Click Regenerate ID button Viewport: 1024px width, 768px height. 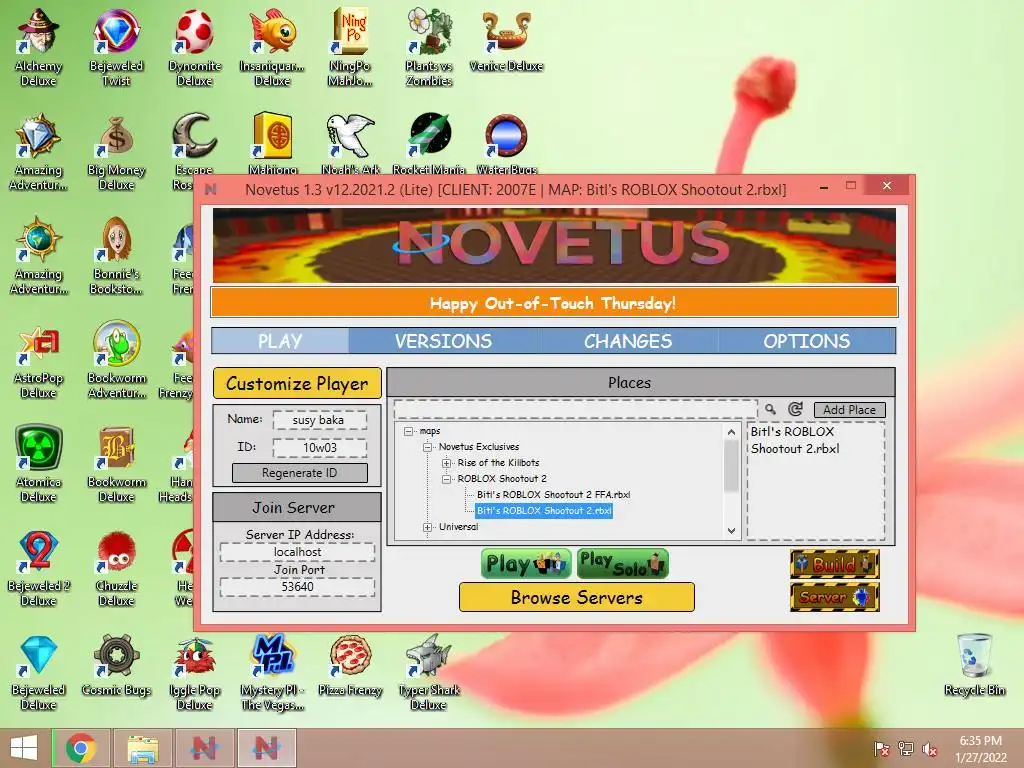tap(300, 473)
